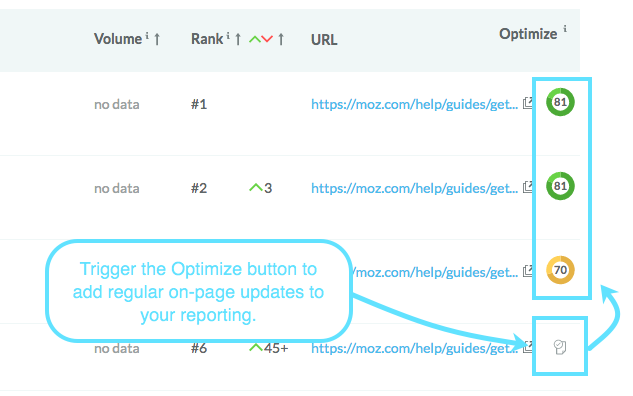Sort table by Rank arrow
The image size is (633, 396).
coord(238,39)
